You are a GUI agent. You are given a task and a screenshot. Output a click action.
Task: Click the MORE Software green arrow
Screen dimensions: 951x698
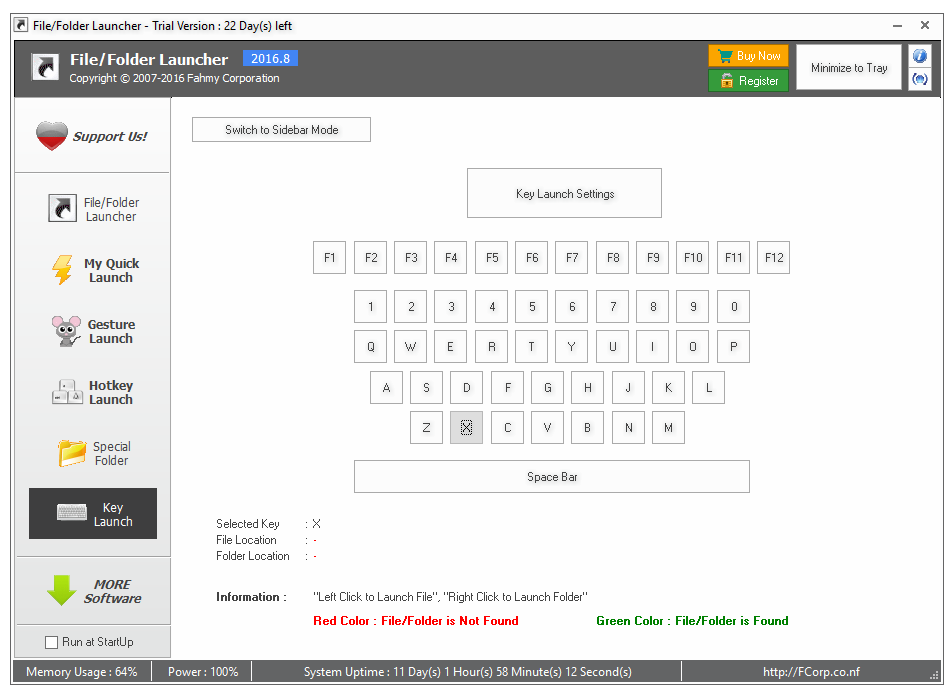point(61,590)
